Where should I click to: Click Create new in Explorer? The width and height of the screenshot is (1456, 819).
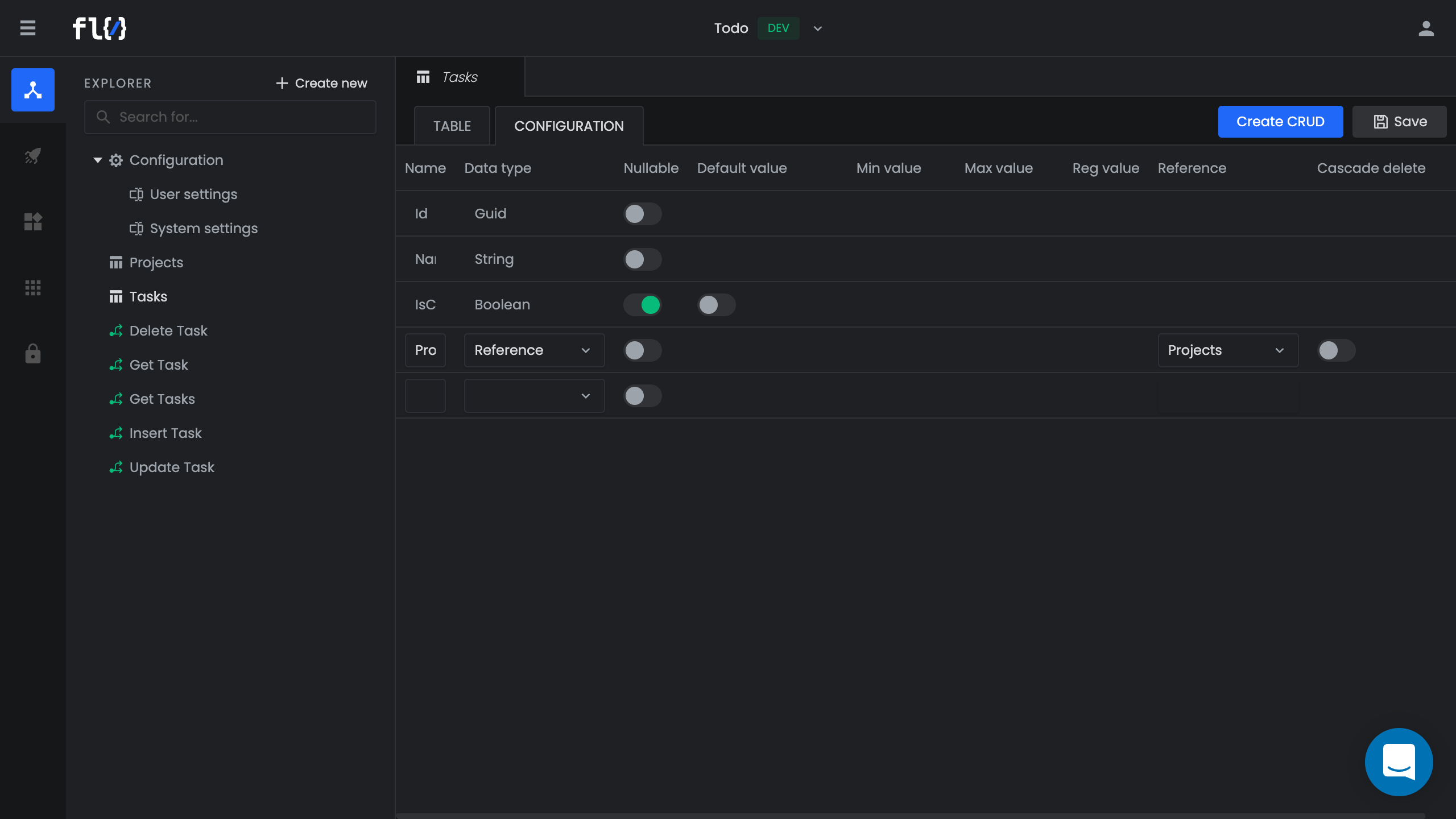click(321, 83)
